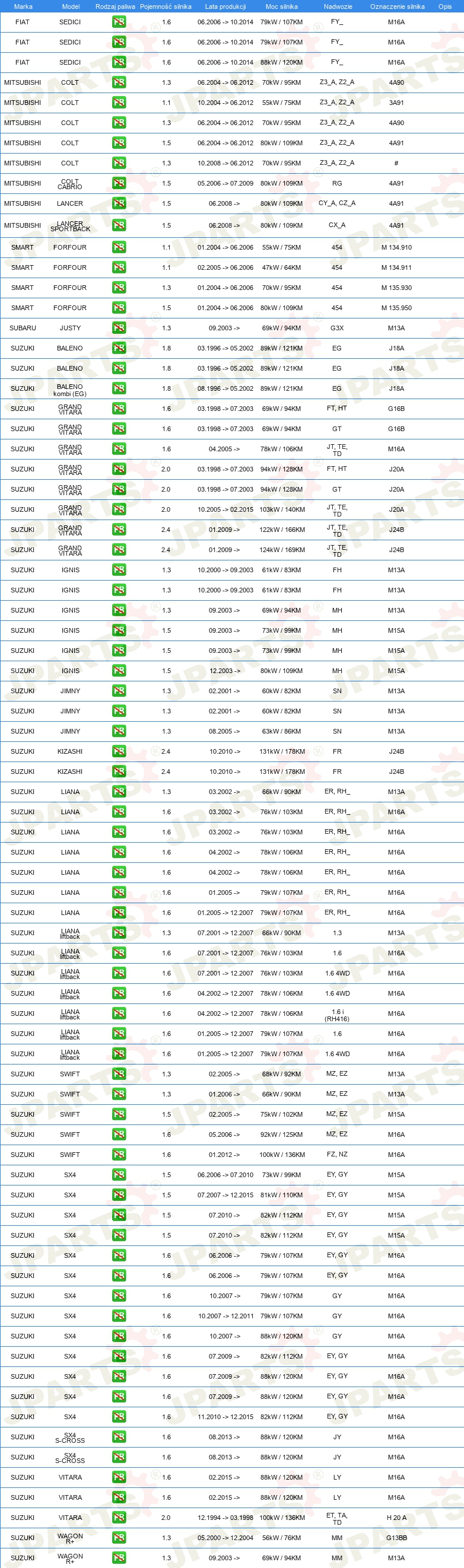Click the Lata produkcji column header
Image resolution: width=464 pixels, height=1568 pixels.
[x=225, y=7]
